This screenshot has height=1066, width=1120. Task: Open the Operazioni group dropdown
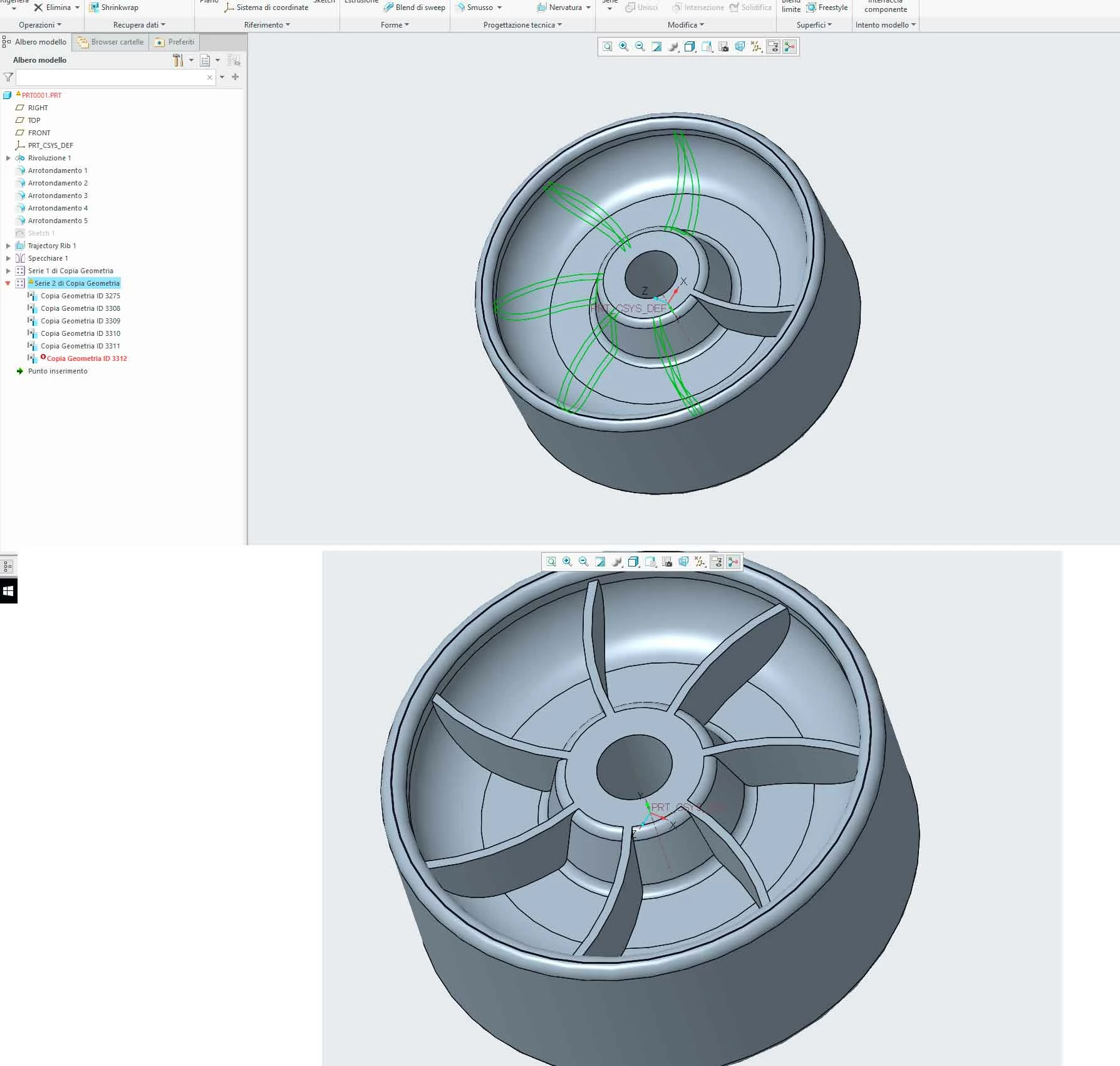[x=40, y=25]
